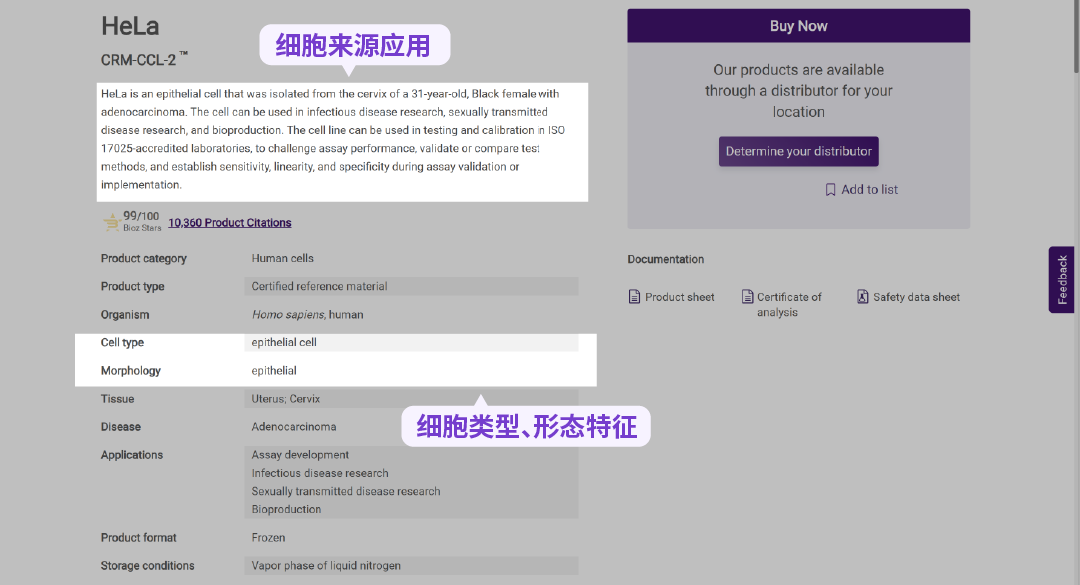Click the Storage conditions label
The width and height of the screenshot is (1080, 585).
[x=147, y=566]
